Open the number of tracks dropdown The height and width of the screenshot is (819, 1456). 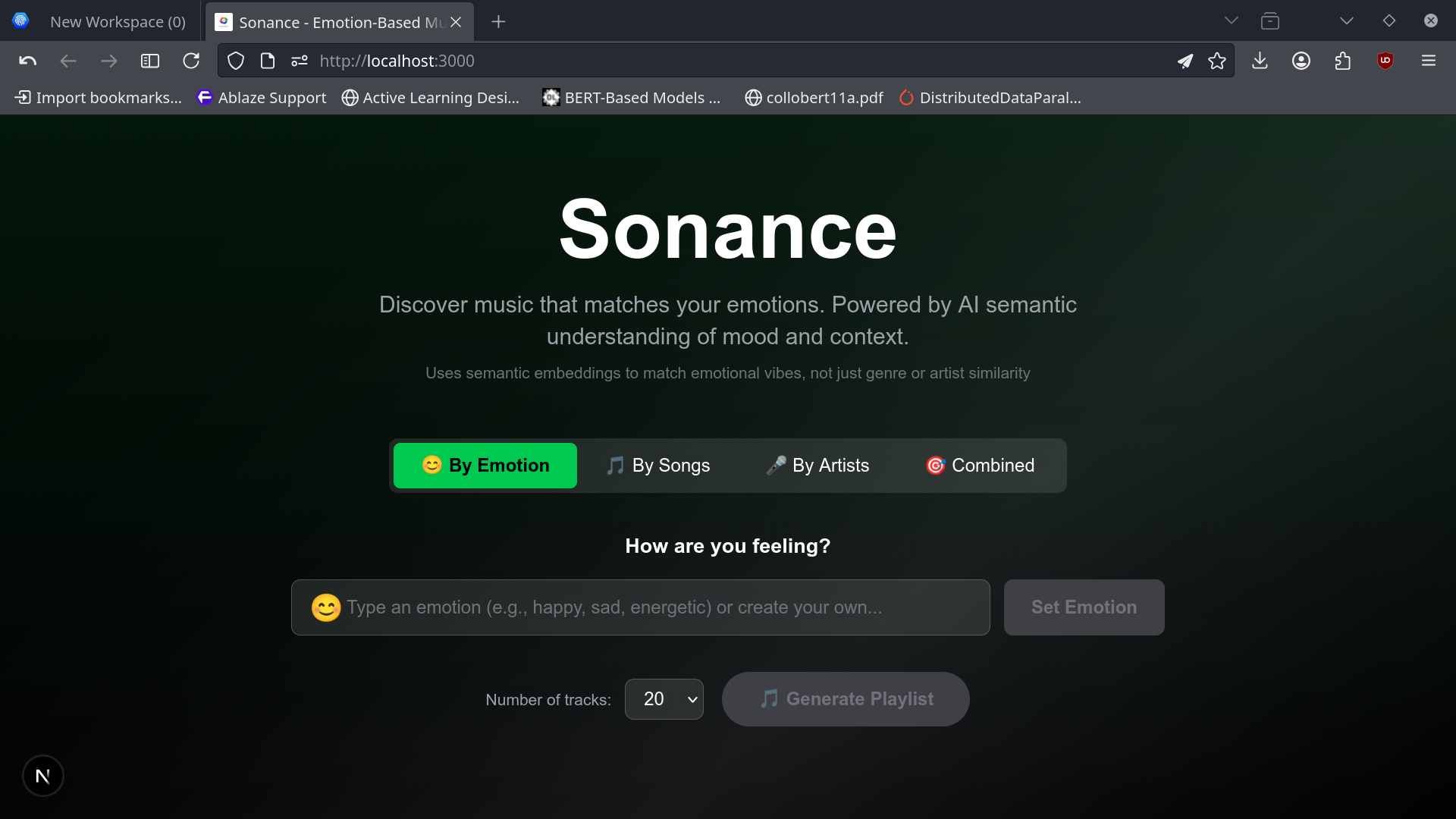pyautogui.click(x=664, y=699)
